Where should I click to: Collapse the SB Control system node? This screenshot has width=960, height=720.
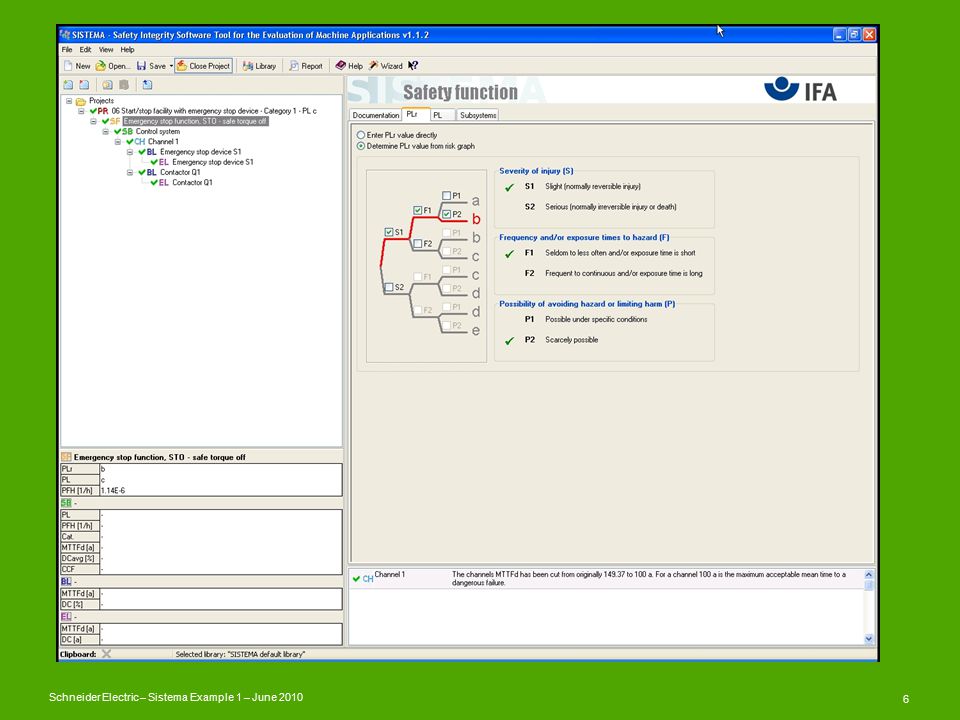[x=105, y=132]
